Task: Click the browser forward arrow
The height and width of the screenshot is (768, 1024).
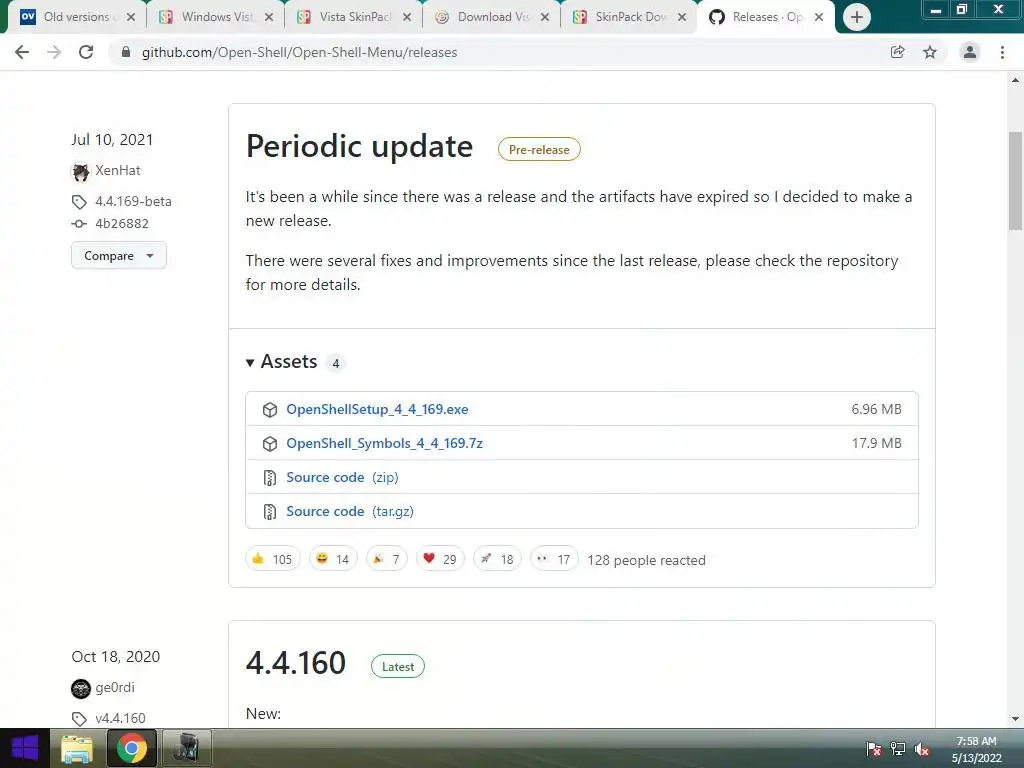Action: pos(54,52)
